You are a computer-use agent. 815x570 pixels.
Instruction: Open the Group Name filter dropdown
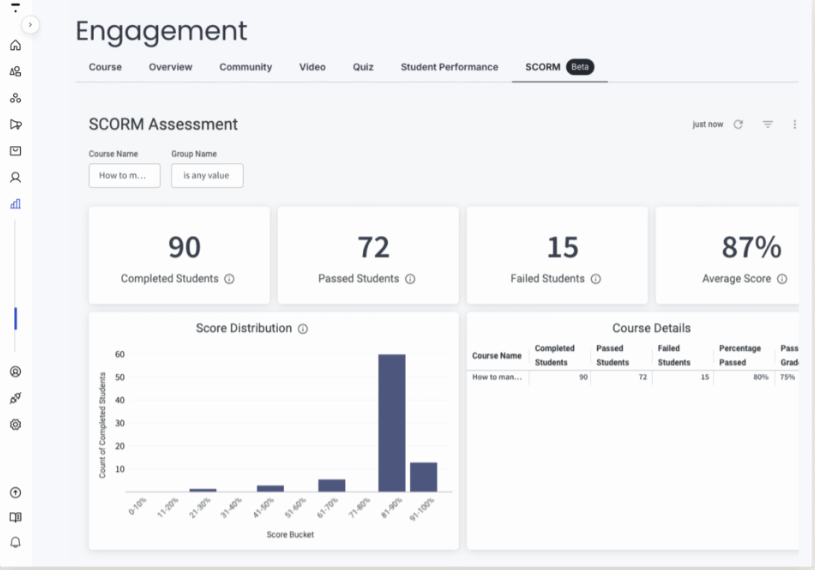tap(206, 175)
